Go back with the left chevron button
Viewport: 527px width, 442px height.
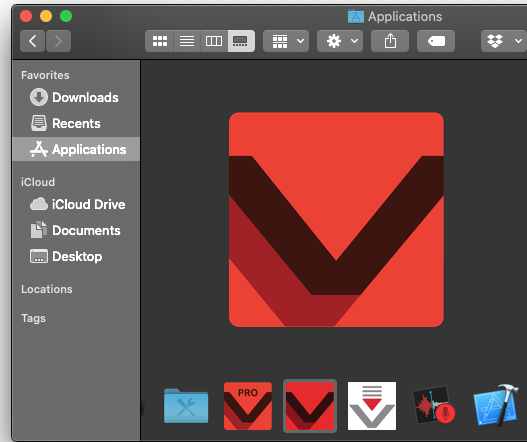pos(32,41)
